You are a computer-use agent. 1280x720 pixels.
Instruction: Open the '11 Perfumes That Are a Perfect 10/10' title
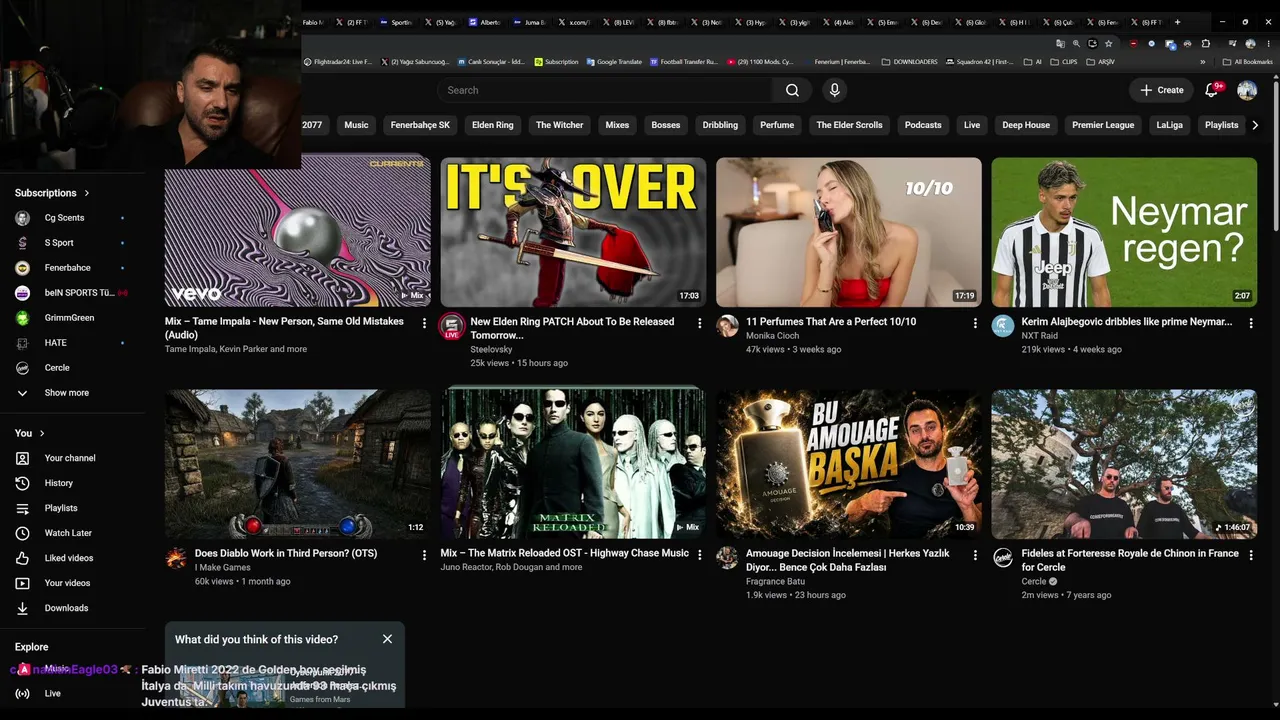tap(831, 322)
